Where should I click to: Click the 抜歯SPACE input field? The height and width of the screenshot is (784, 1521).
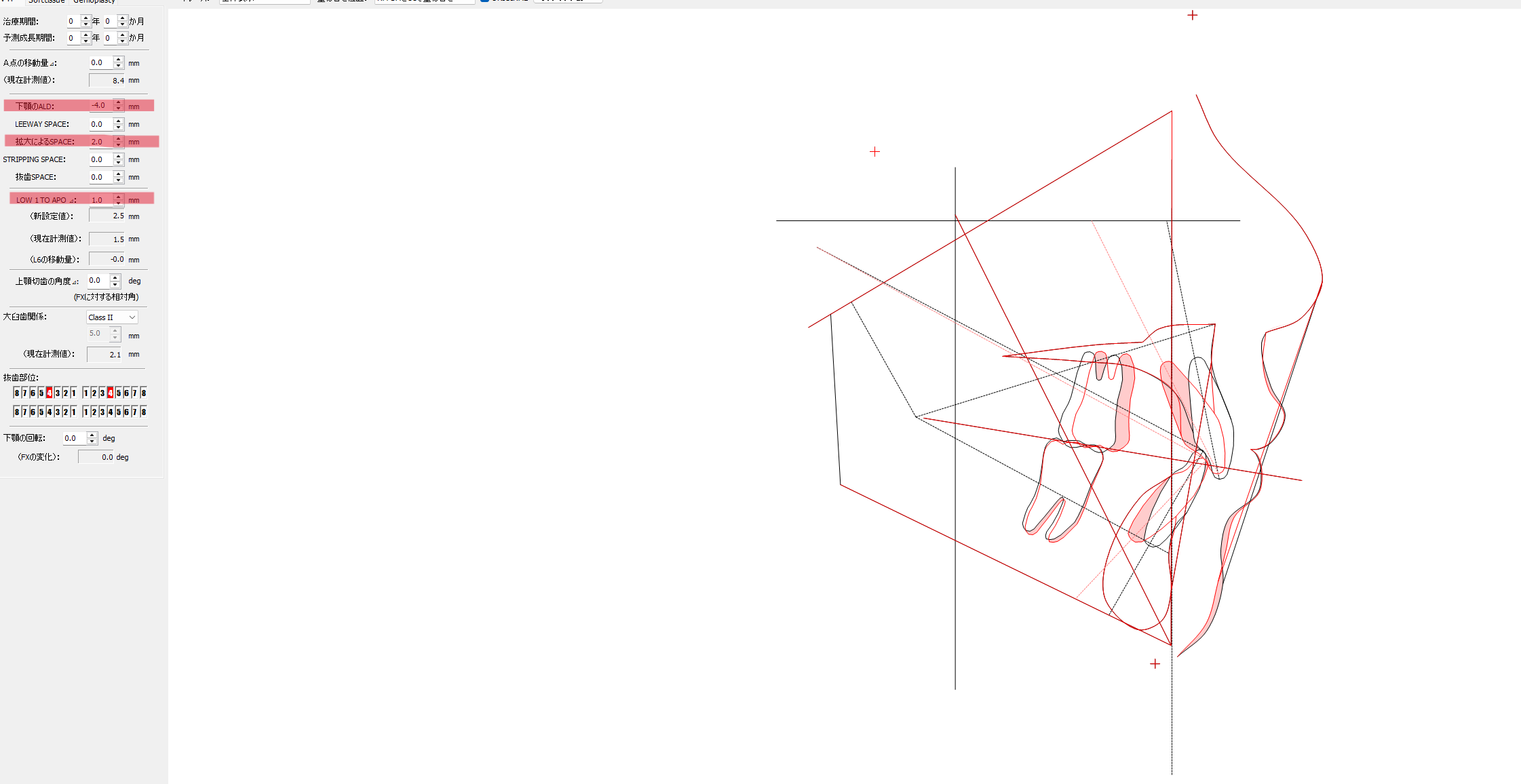click(x=101, y=177)
